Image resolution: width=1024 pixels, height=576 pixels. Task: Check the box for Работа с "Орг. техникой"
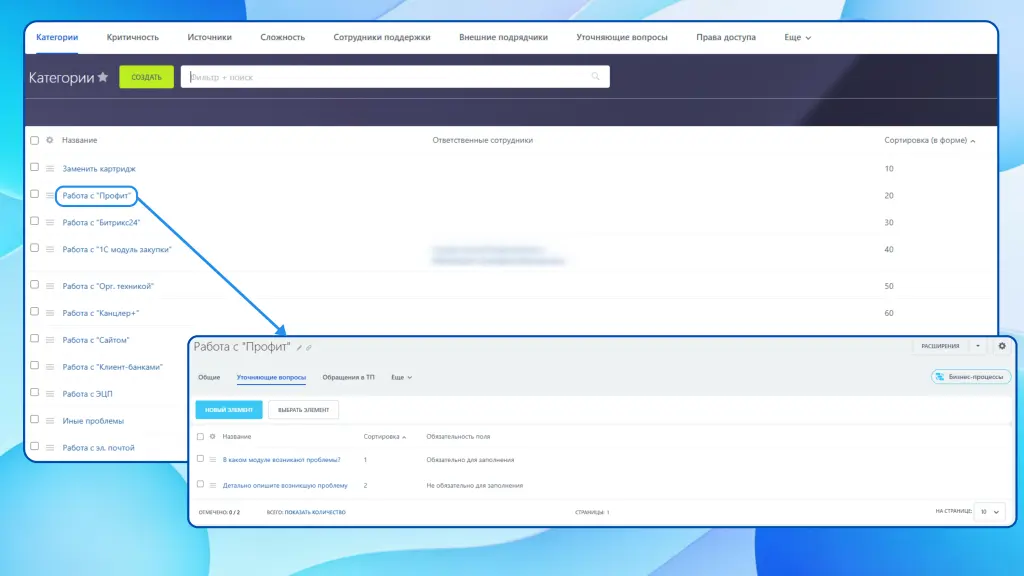coord(35,285)
